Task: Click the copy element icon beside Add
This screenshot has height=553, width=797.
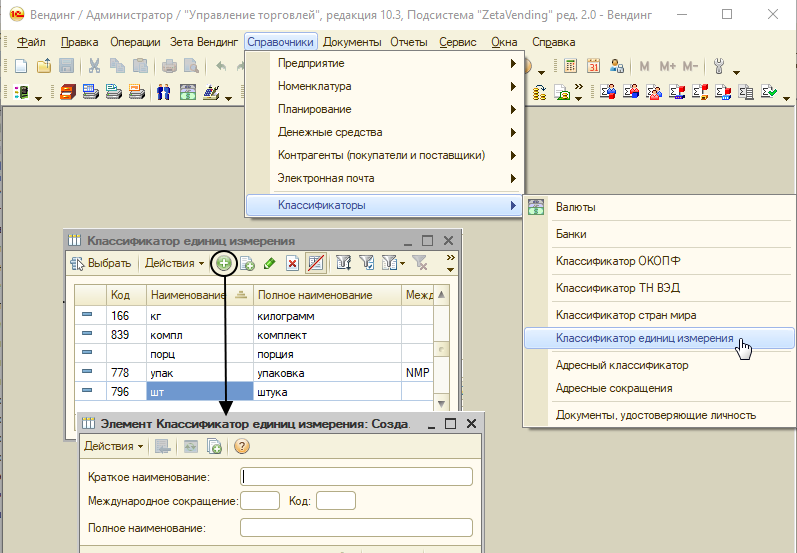Action: (247, 263)
